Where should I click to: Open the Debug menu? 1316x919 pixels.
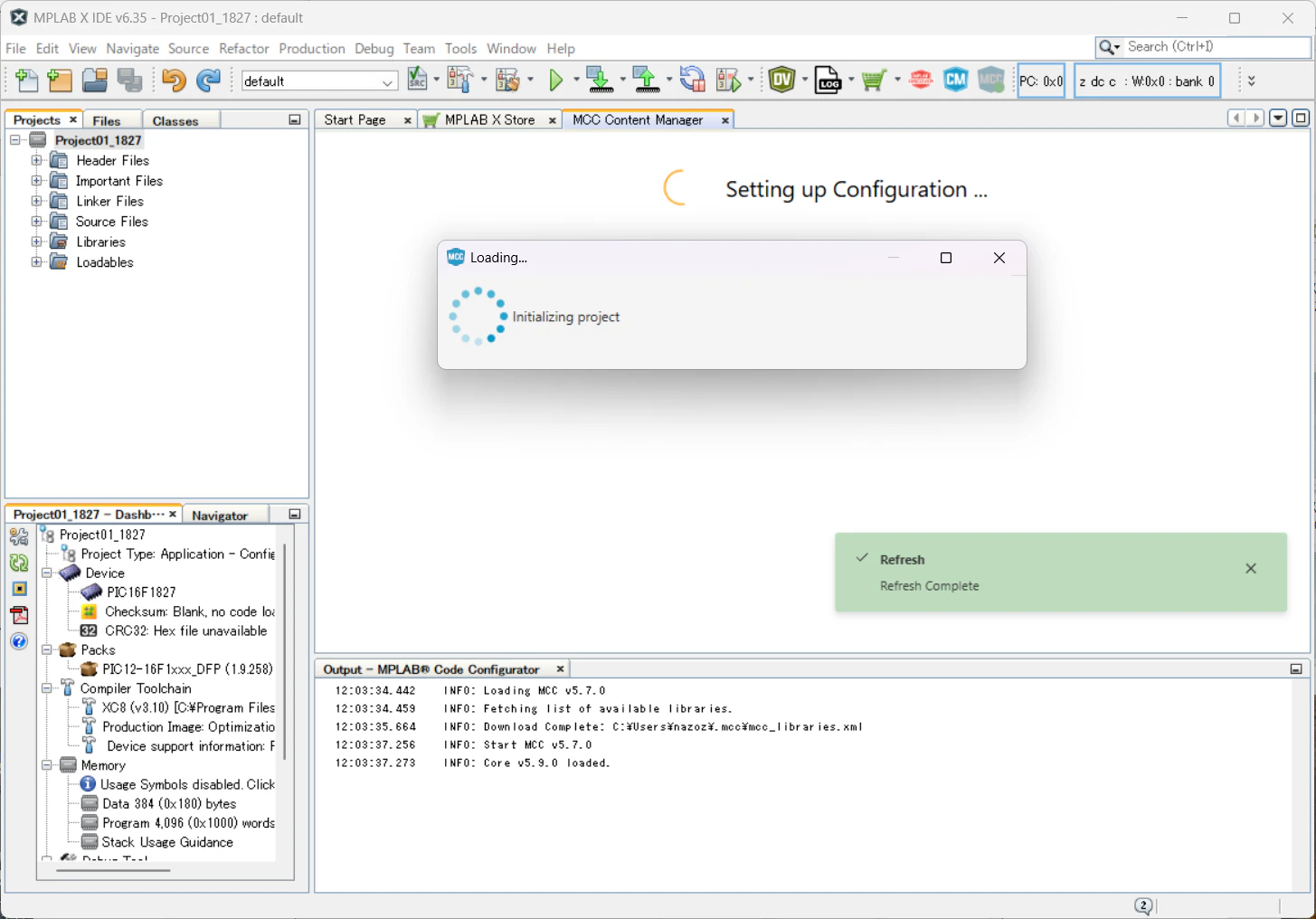374,49
